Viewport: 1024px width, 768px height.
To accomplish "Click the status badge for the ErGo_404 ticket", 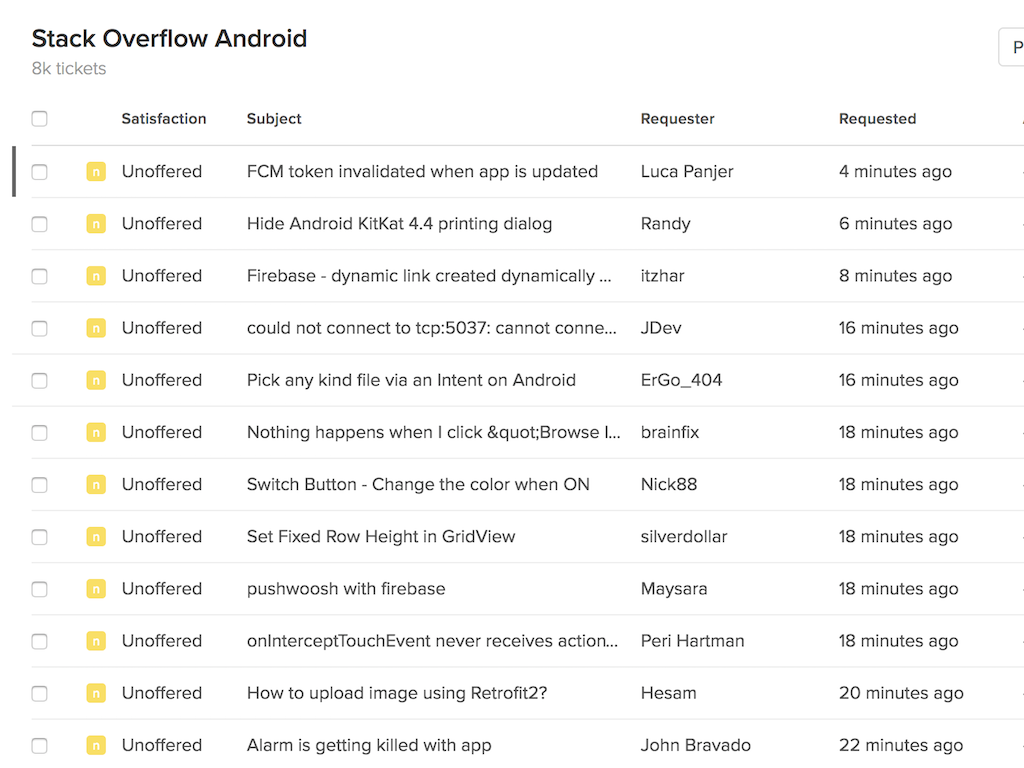I will 96,380.
